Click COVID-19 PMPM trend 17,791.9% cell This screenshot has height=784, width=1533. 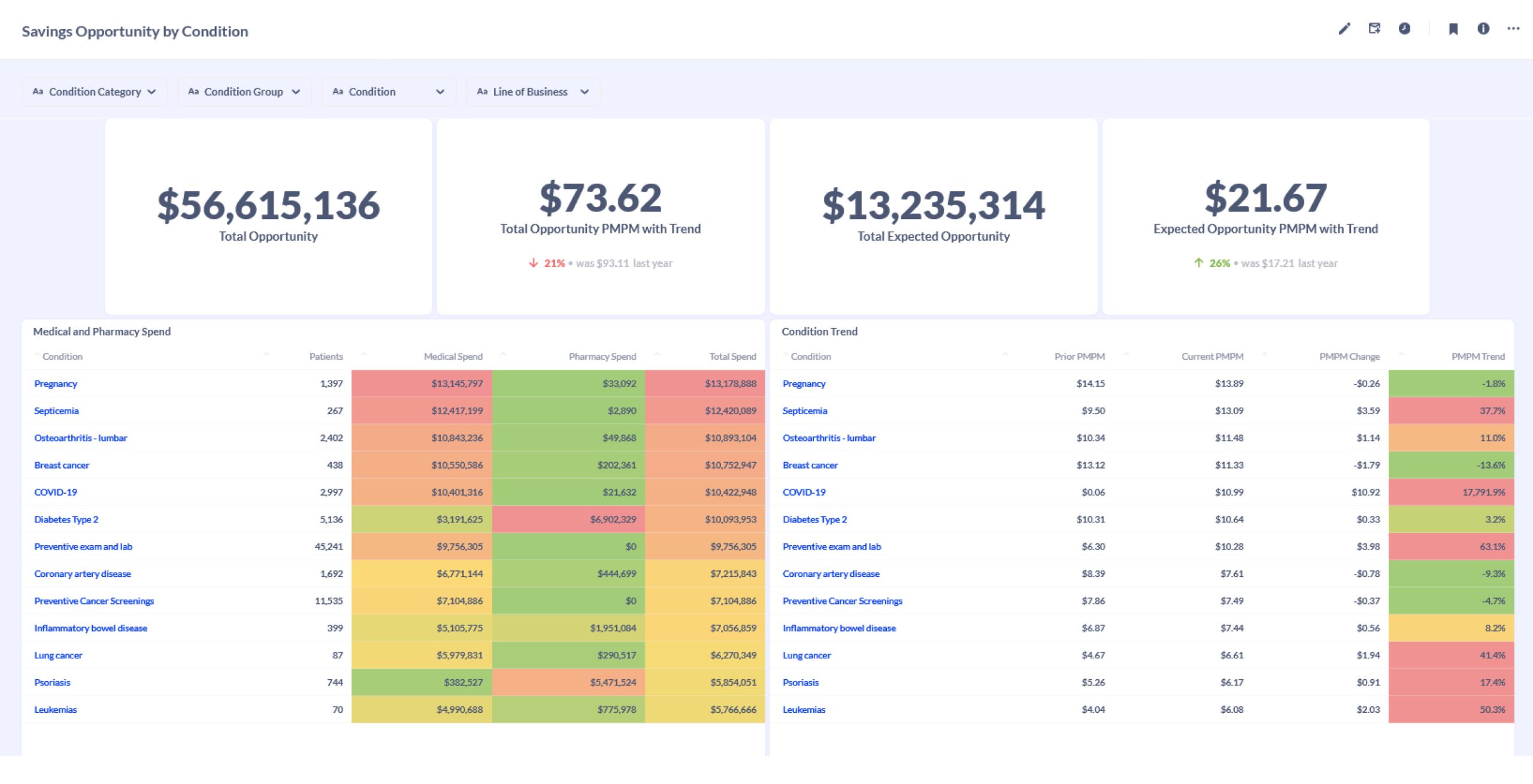point(1451,492)
